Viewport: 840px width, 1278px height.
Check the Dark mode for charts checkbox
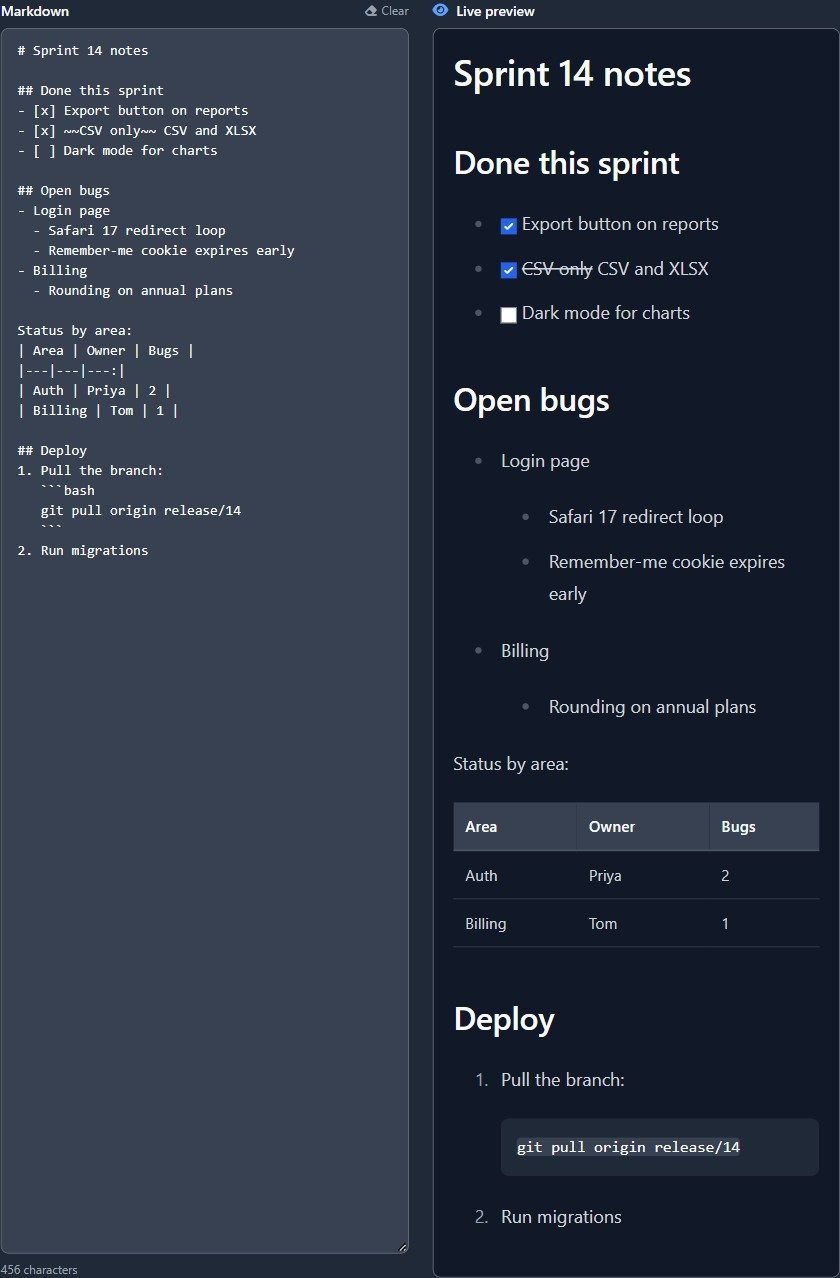tap(508, 314)
